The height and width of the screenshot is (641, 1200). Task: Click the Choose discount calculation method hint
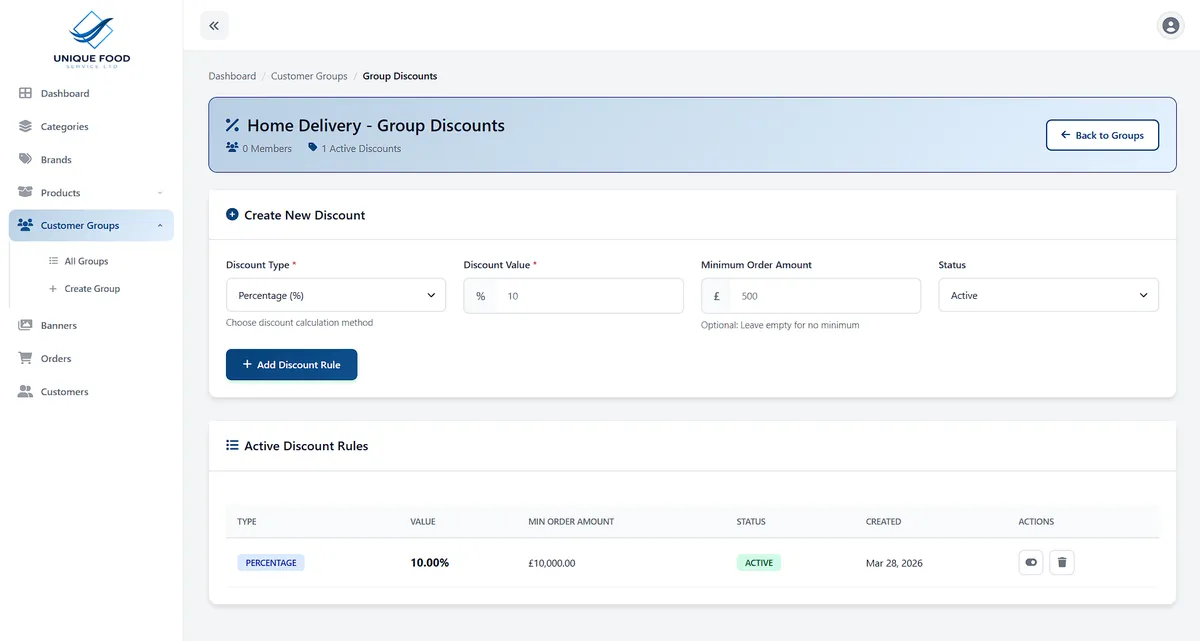click(x=299, y=322)
